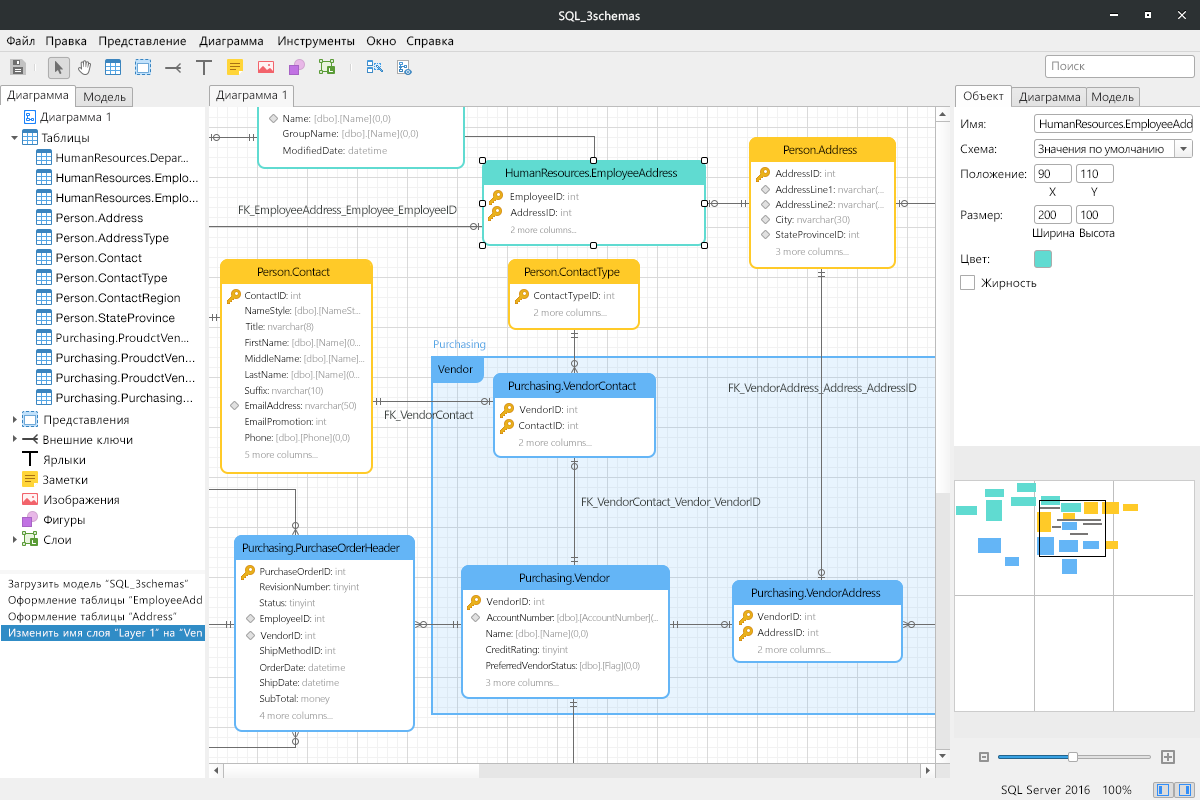Click the Vendor layer label

(x=456, y=369)
